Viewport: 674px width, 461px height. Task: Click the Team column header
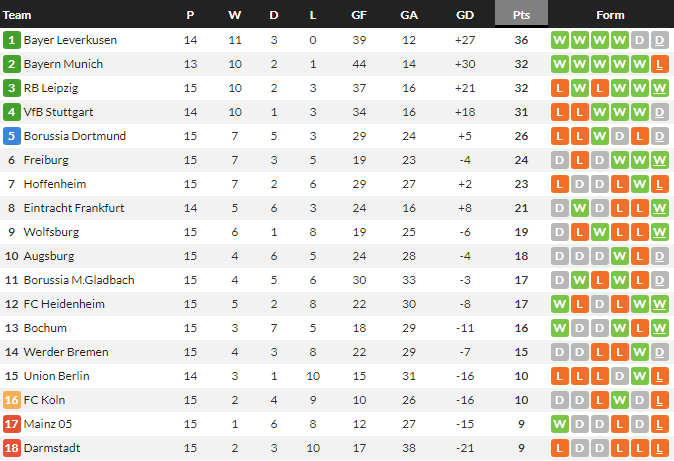[x=18, y=15]
